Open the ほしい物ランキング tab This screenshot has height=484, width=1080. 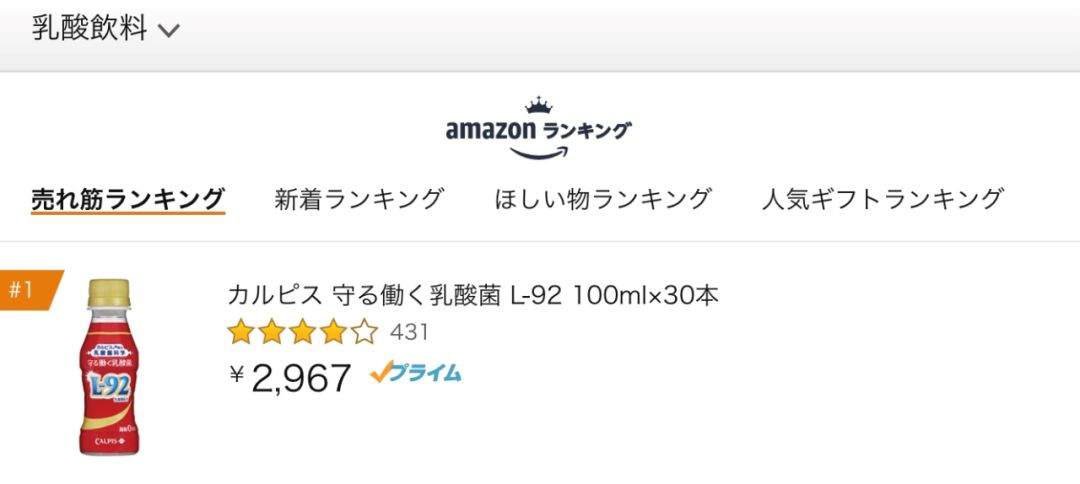coord(603,198)
